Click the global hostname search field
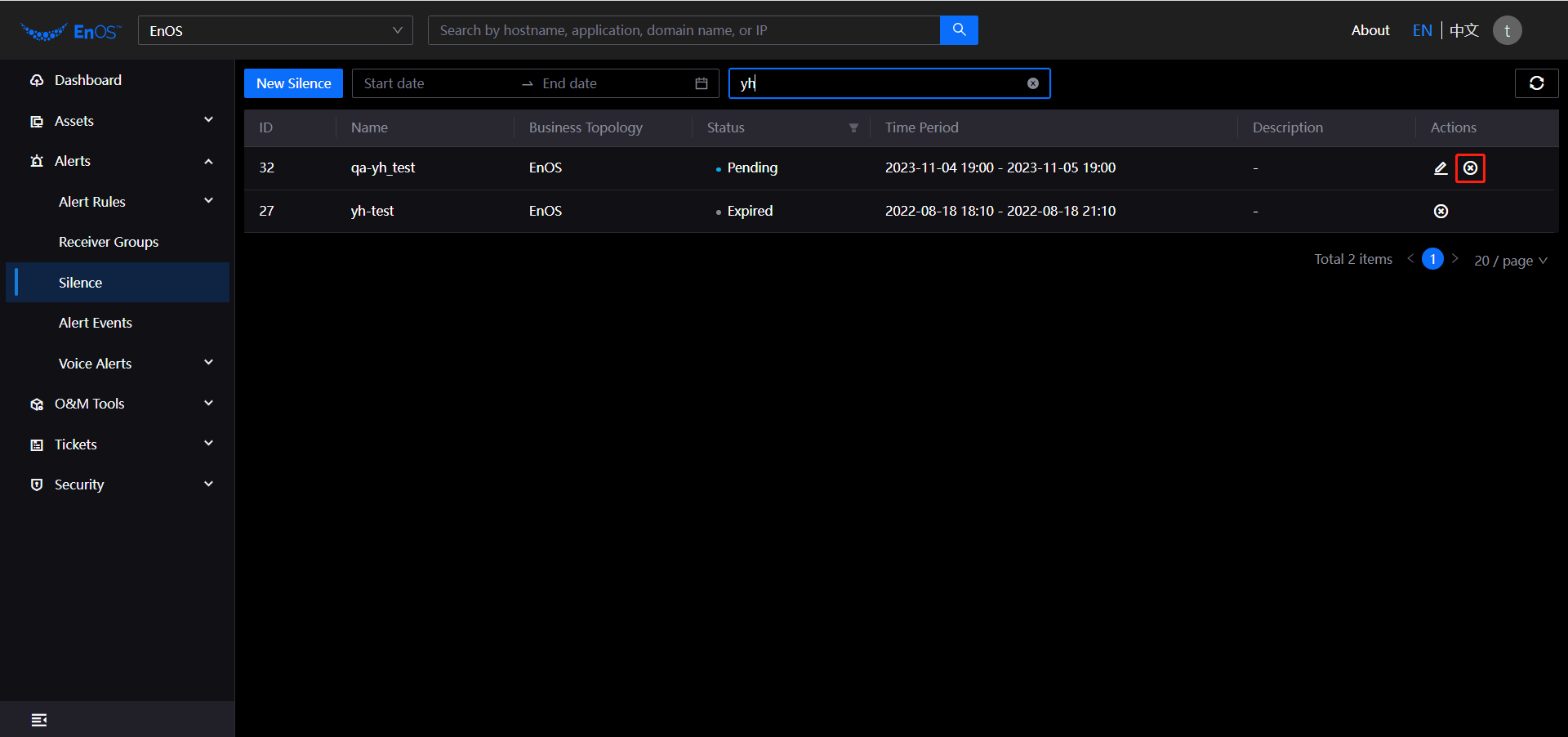 [x=684, y=30]
